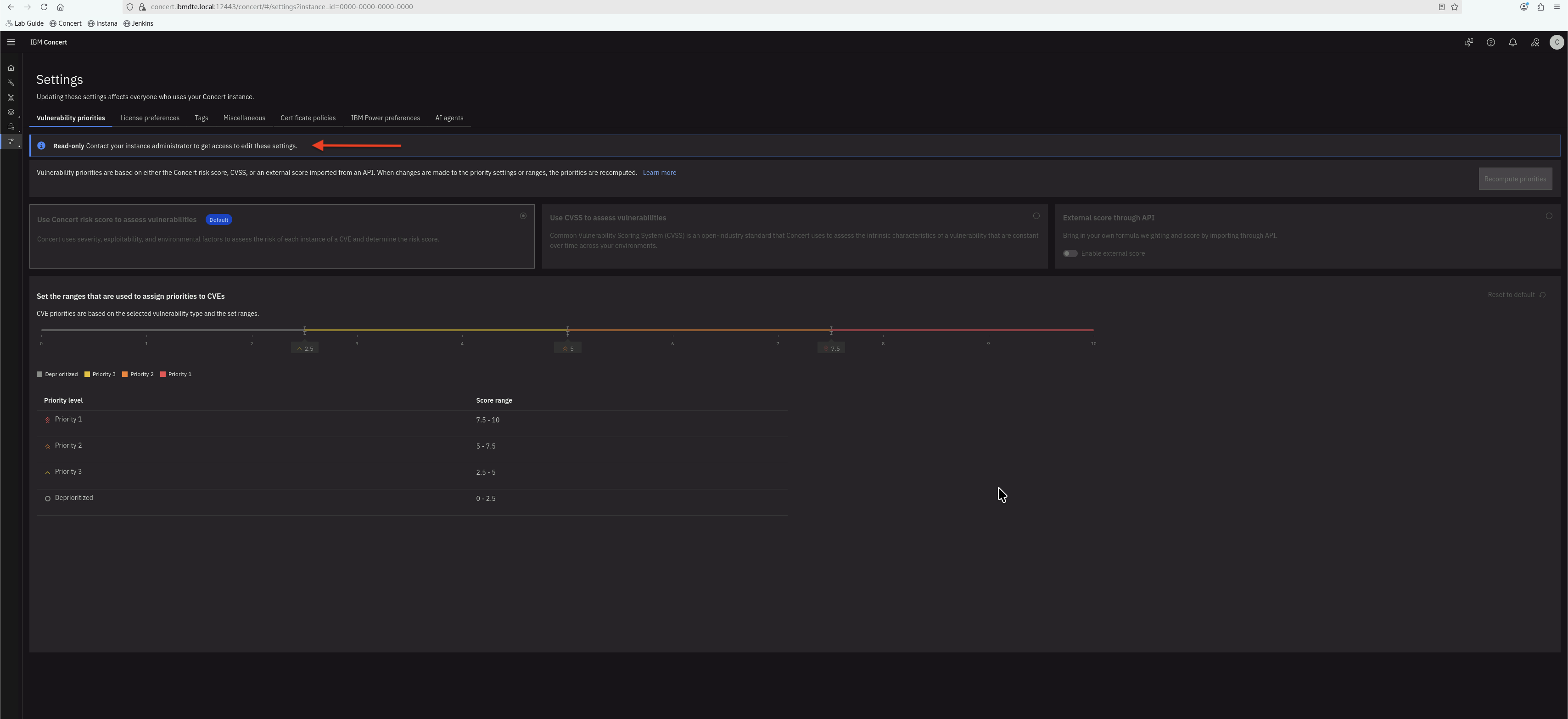1568x719 pixels.
Task: Click the browser Forward arrow
Action: (x=28, y=7)
